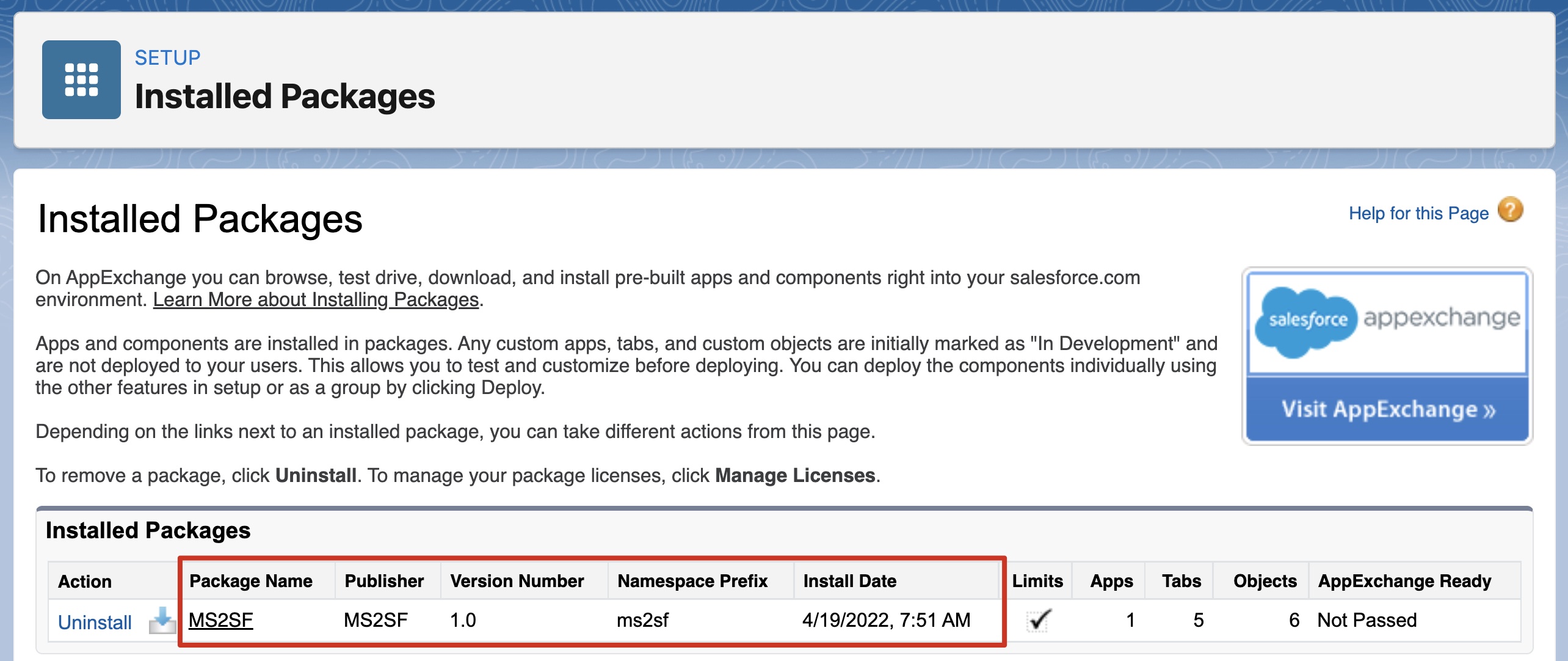Select the Tabs count value 5
Viewport: 1568px width, 661px height.
click(x=1198, y=620)
